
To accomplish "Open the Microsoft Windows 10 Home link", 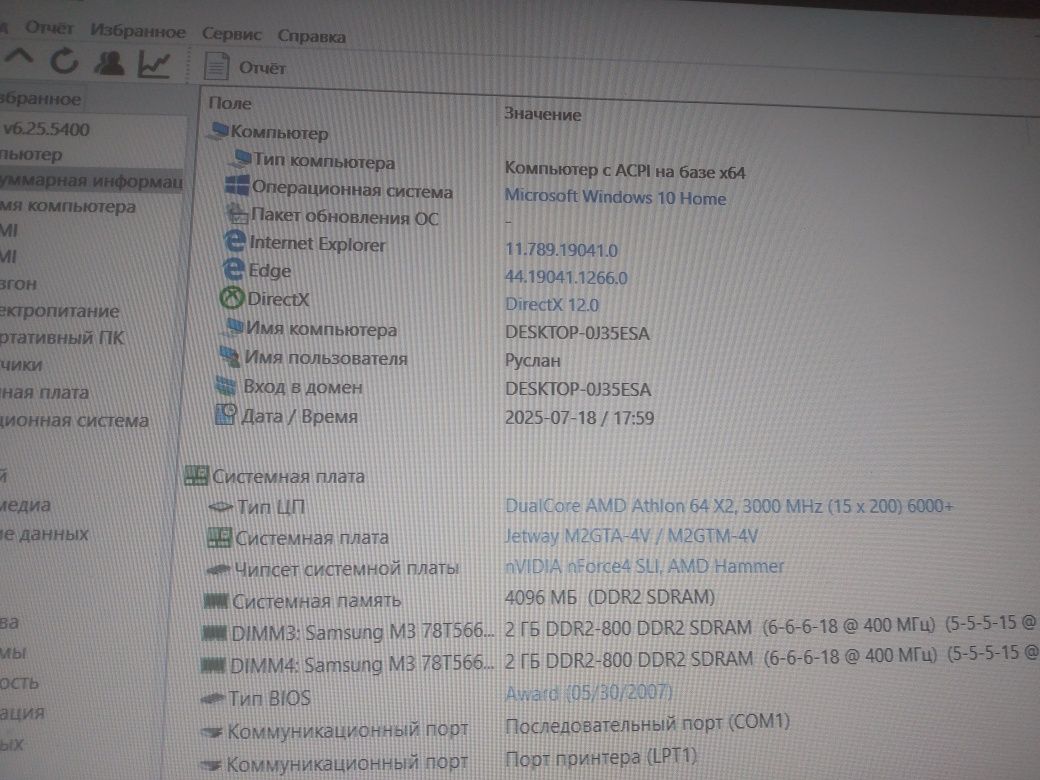I will pos(615,197).
